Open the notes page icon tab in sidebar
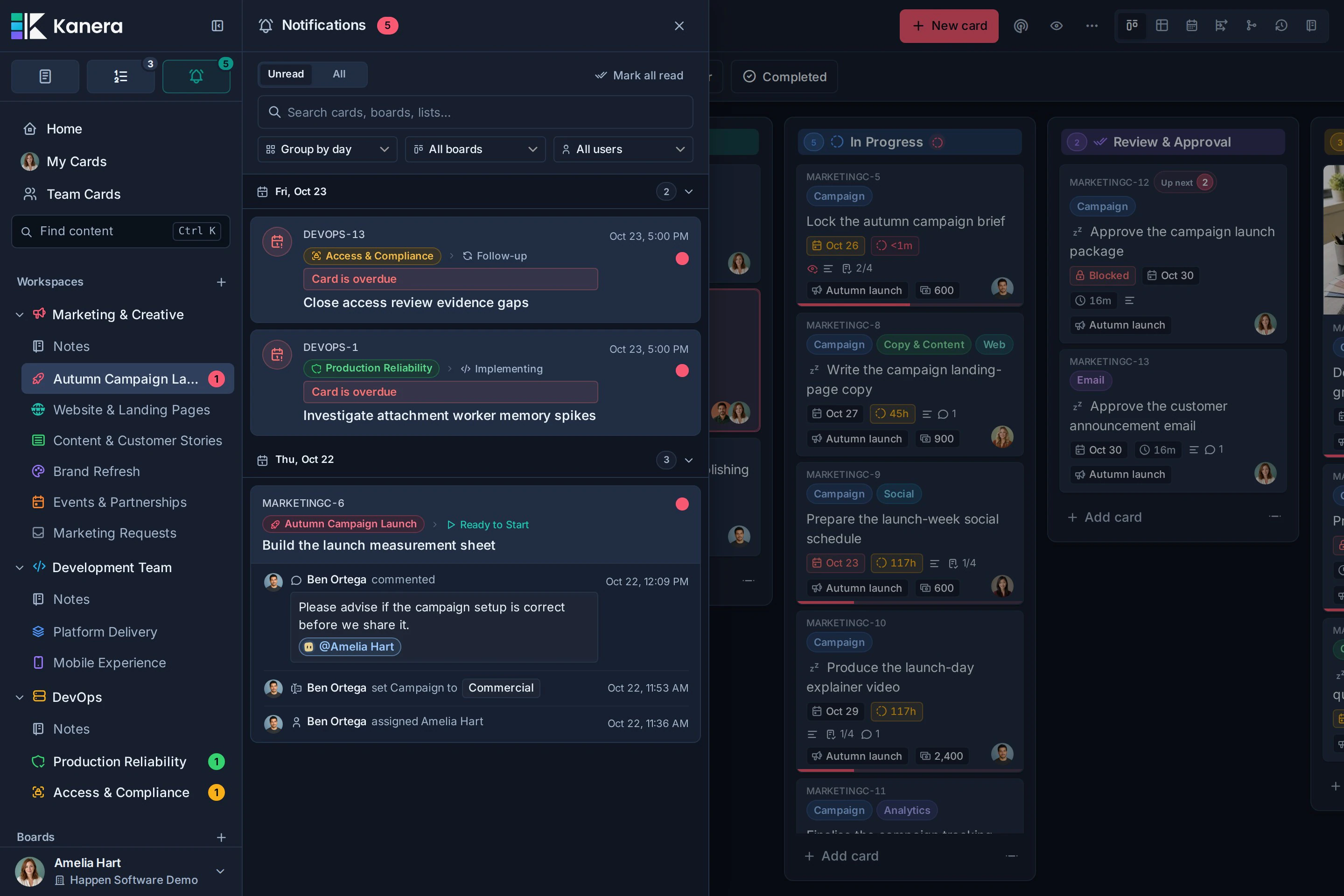Image resolution: width=1344 pixels, height=896 pixels. (45, 77)
